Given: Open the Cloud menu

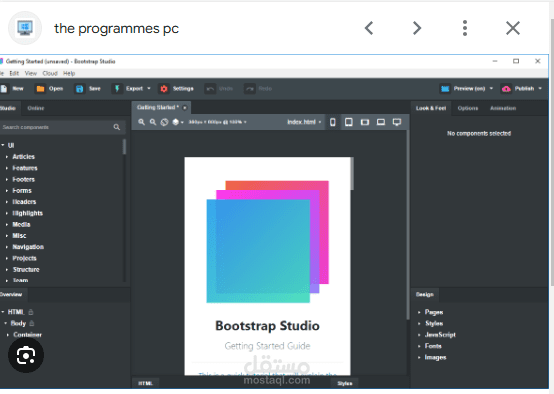Looking at the screenshot, I should point(50,73).
